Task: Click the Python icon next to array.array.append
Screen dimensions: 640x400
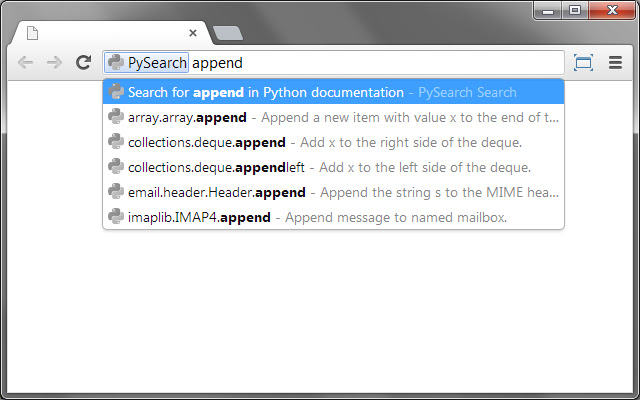Action: point(116,117)
